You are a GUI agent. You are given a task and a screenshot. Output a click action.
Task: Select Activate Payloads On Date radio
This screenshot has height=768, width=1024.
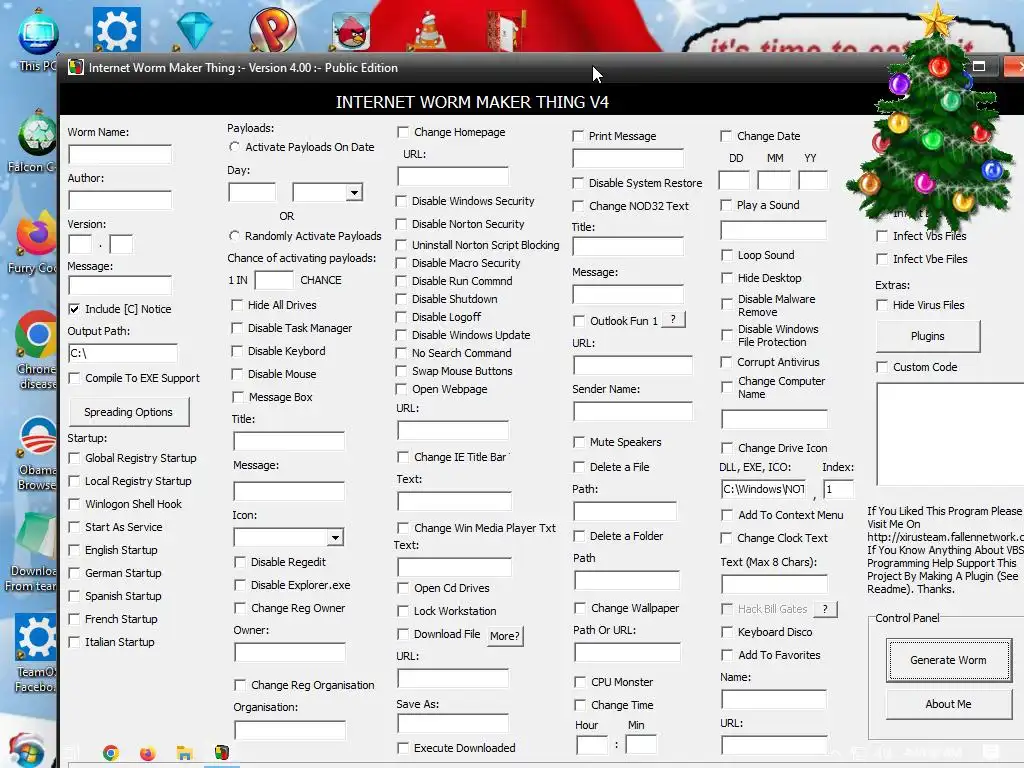click(x=234, y=147)
